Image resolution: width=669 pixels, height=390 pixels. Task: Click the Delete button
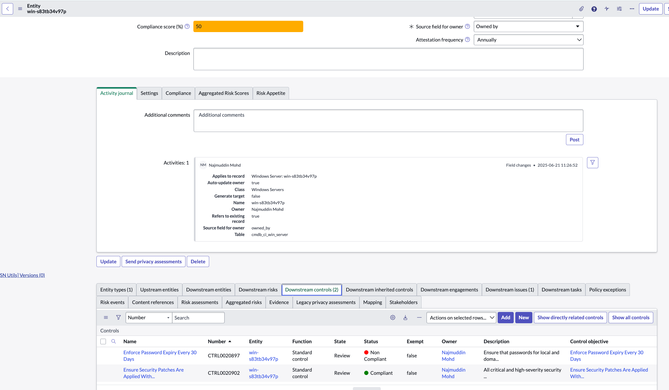198,262
